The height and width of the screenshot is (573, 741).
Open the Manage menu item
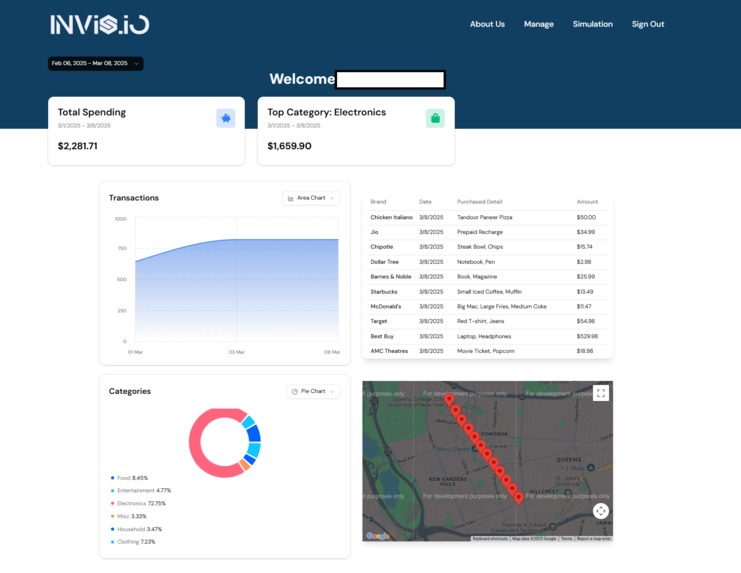pyautogui.click(x=539, y=24)
